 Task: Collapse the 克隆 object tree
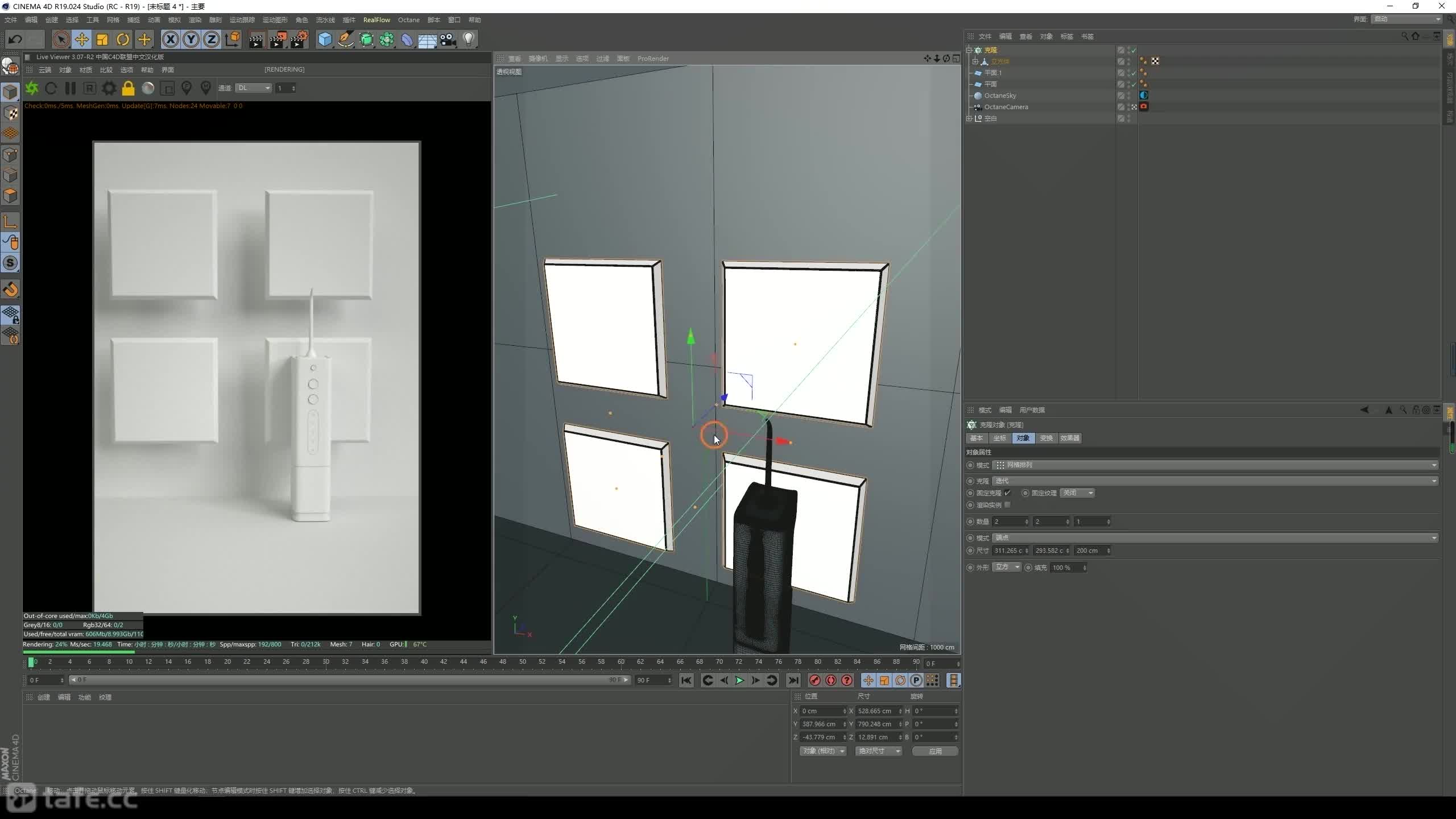pyautogui.click(x=969, y=50)
